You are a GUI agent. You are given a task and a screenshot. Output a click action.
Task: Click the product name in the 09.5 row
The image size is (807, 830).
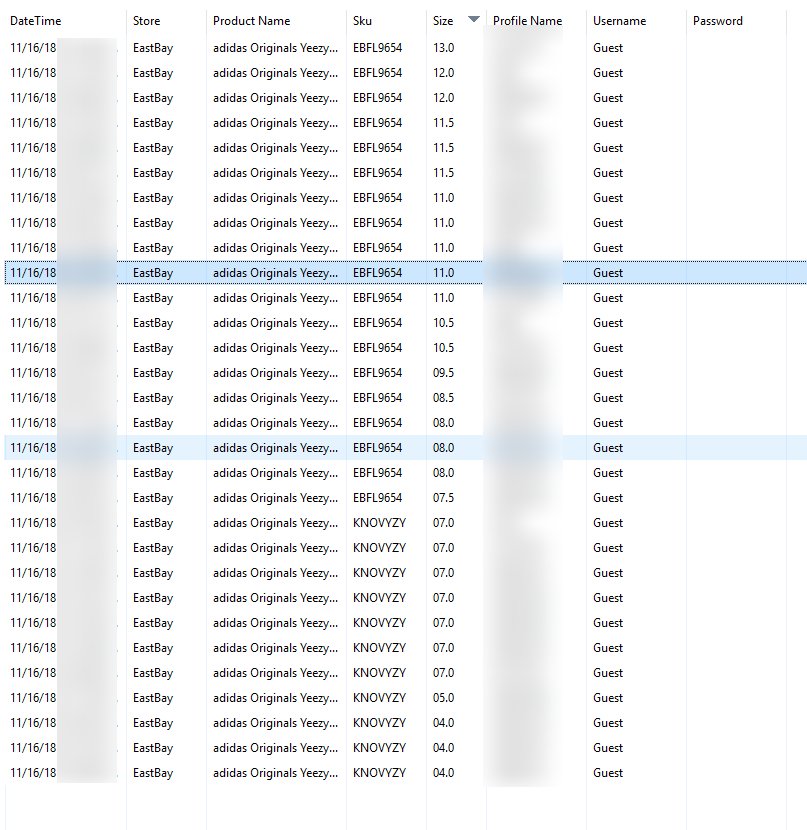point(275,373)
